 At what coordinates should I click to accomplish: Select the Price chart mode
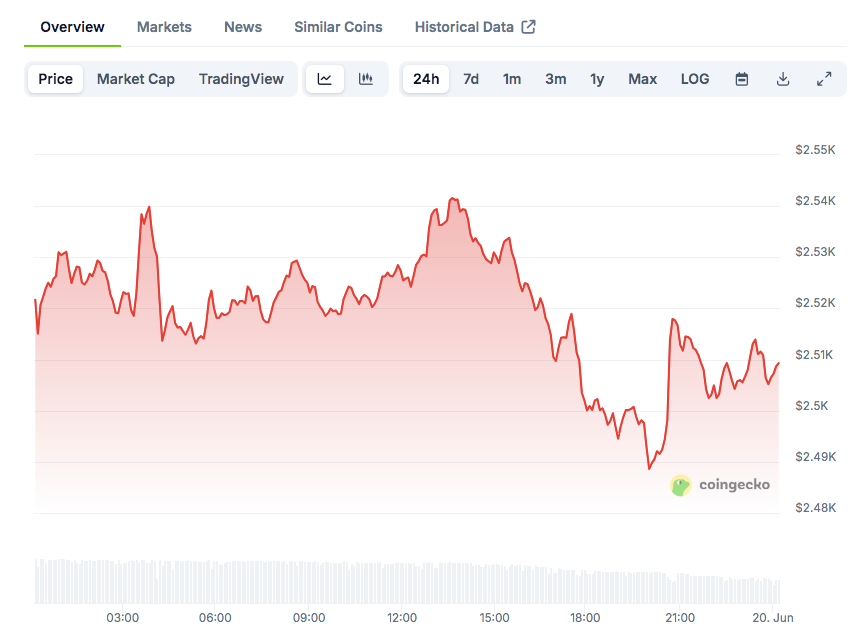(x=56, y=79)
